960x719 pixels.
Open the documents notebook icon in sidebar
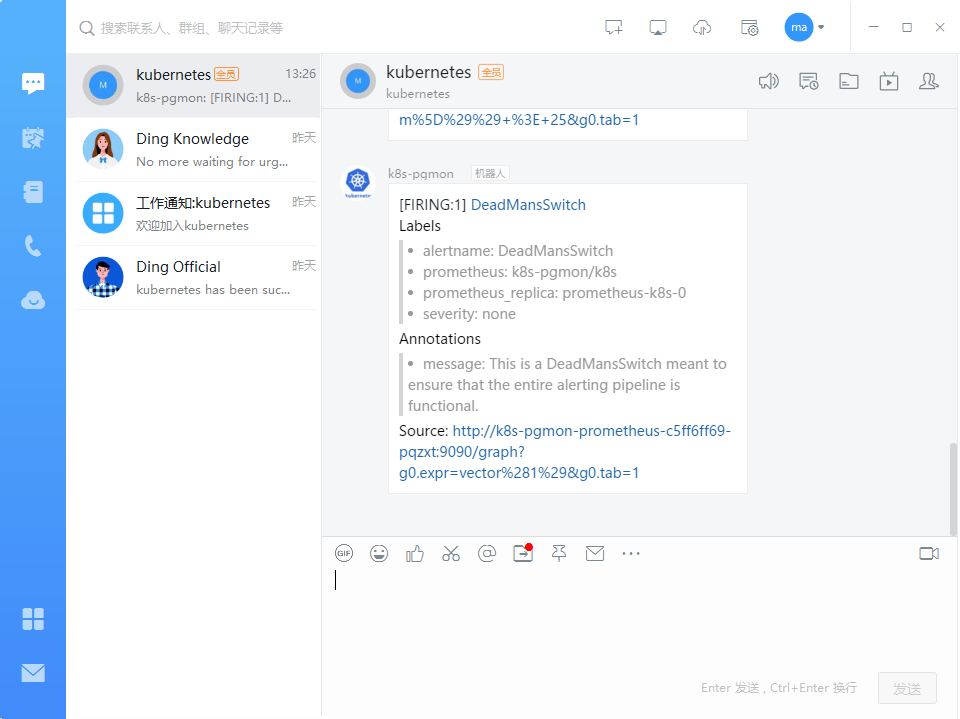(33, 192)
